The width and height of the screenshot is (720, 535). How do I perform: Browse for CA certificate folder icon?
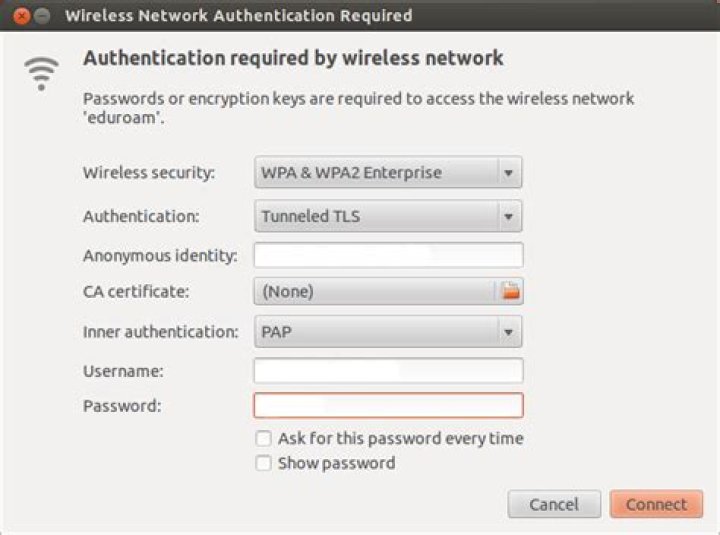511,291
